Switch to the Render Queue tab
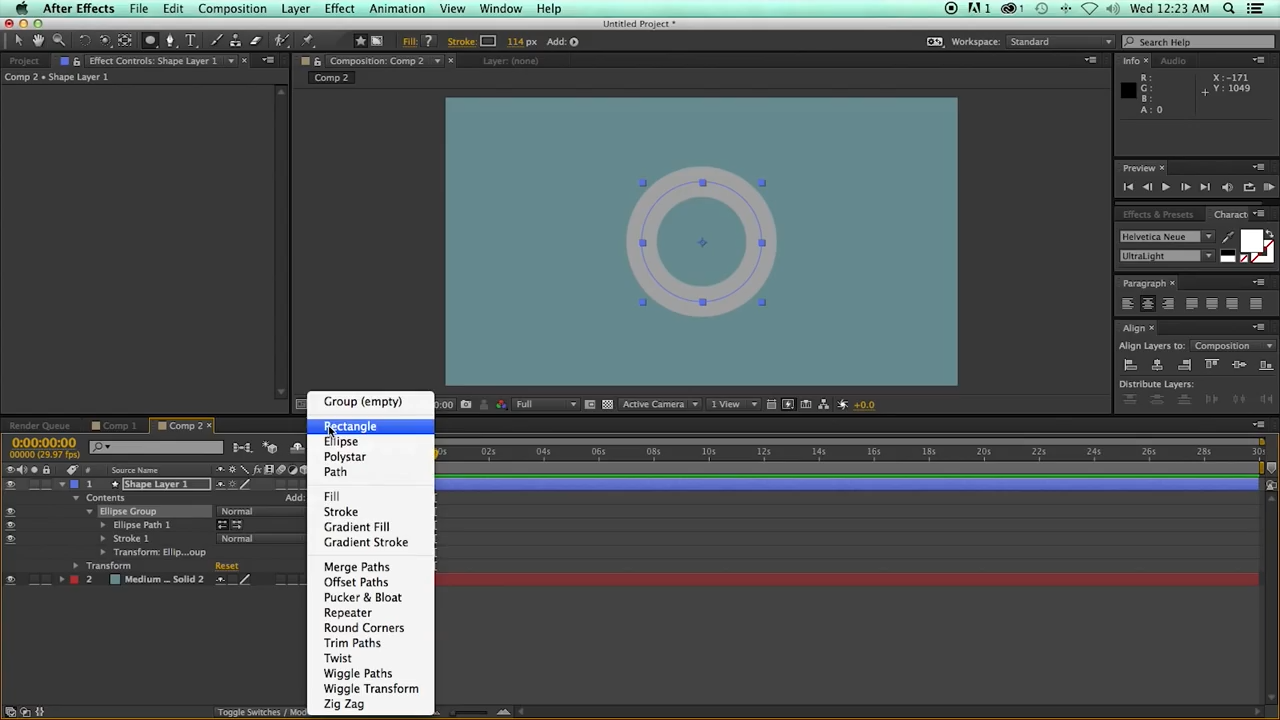Viewport: 1280px width, 720px height. pos(40,426)
